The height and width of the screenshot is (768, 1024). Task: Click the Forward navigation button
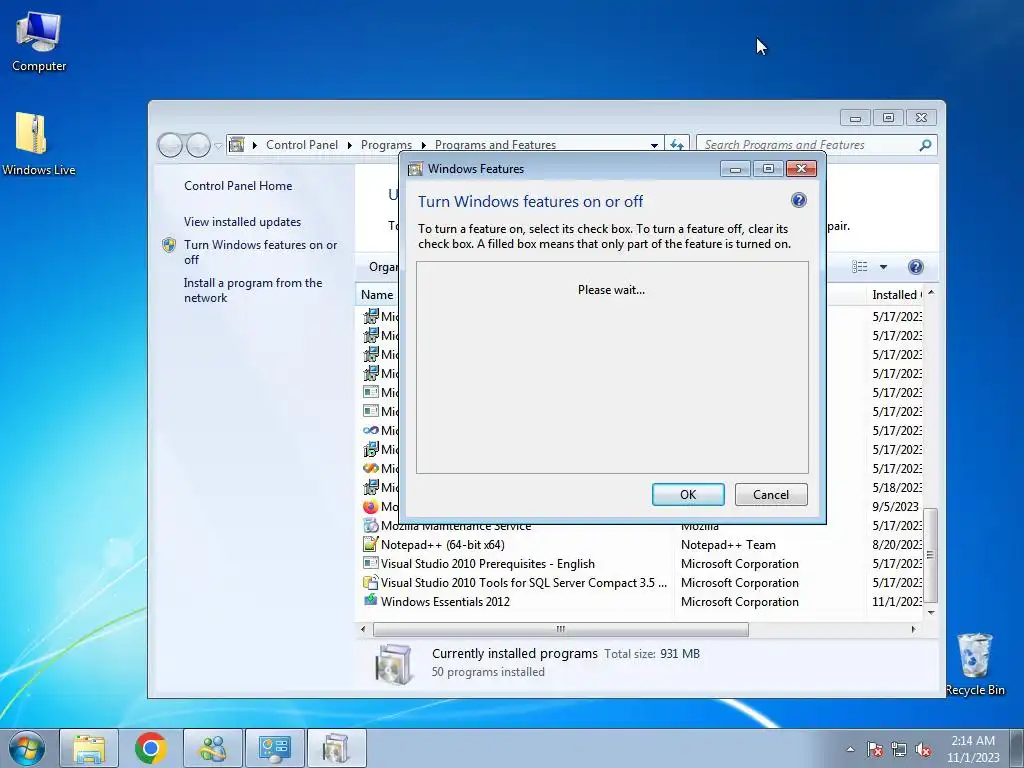coord(198,145)
